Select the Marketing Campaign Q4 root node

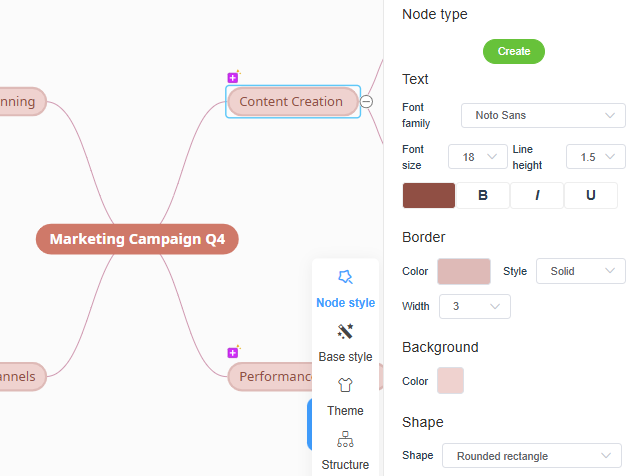tap(137, 239)
